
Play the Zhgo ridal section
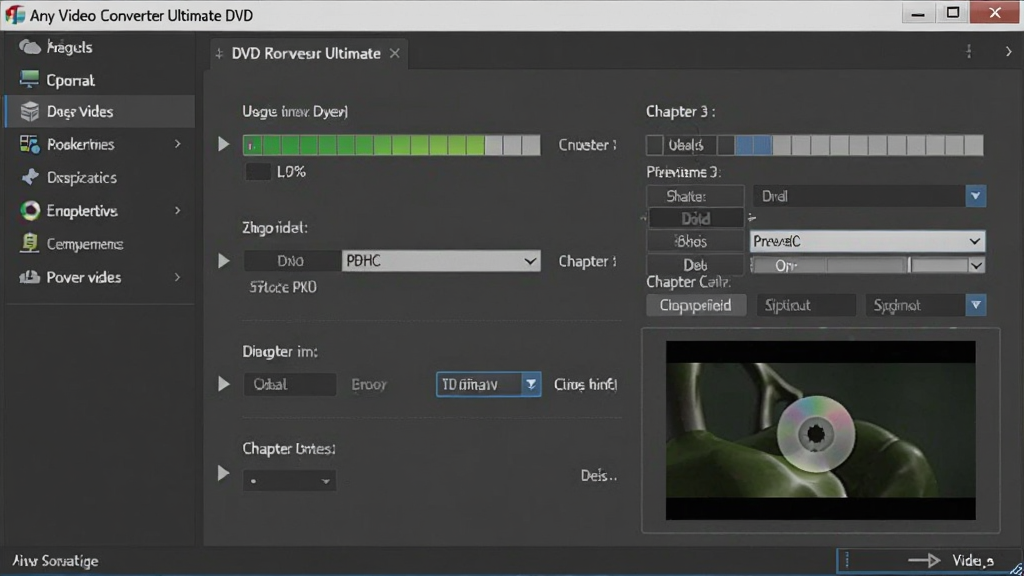(x=223, y=261)
